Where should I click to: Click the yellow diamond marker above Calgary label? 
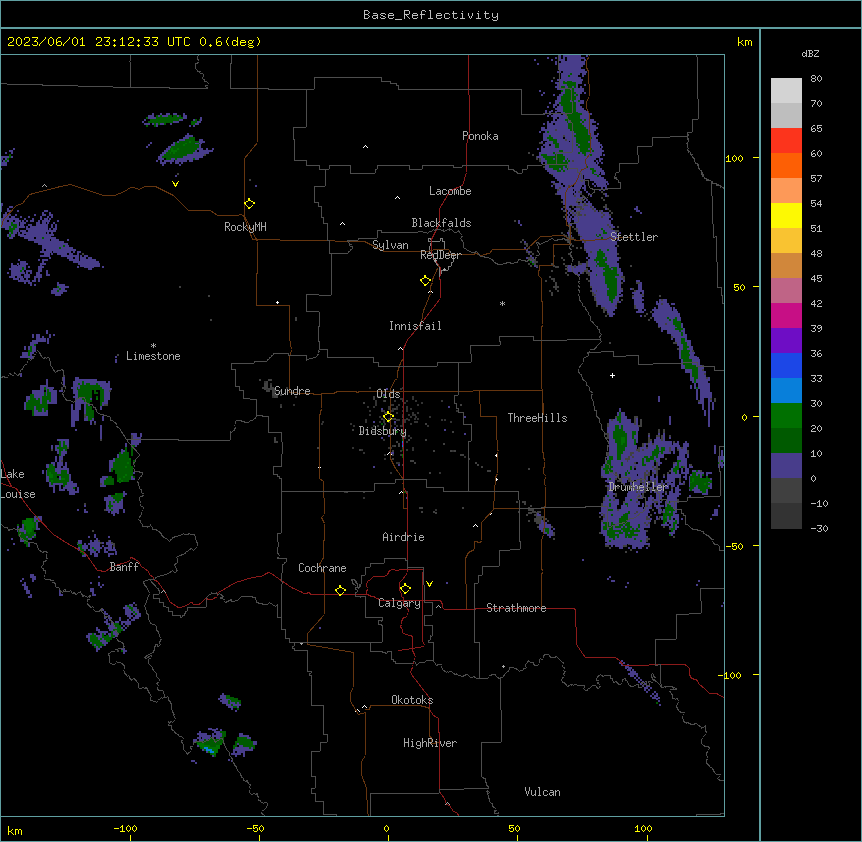[405, 589]
